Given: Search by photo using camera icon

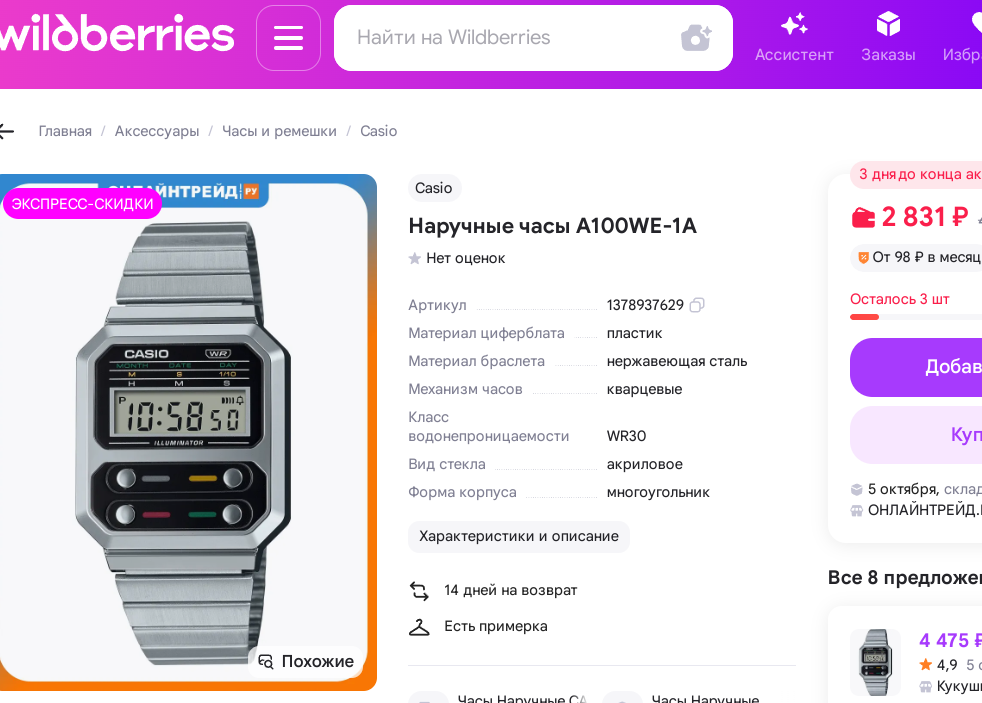Looking at the screenshot, I should tap(696, 38).
